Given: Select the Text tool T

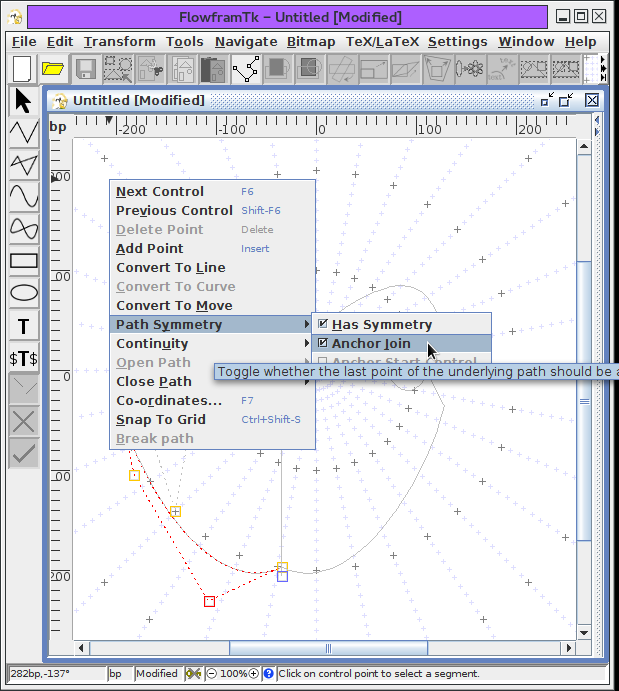Looking at the screenshot, I should tap(24, 326).
